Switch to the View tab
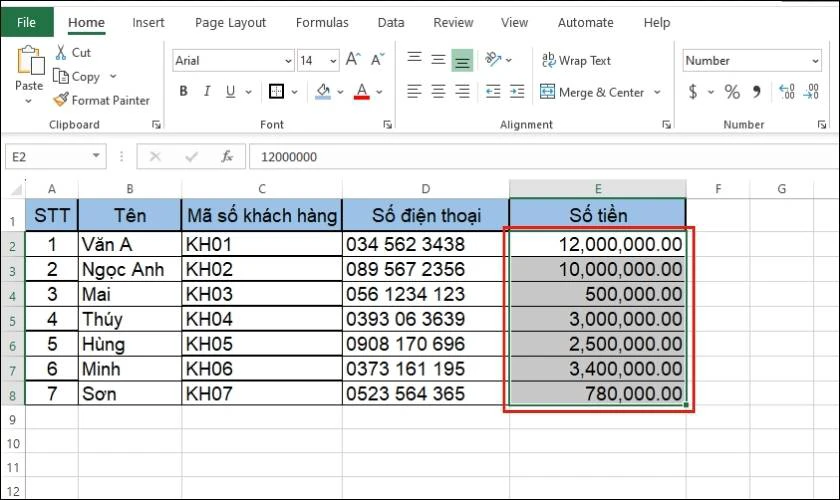840x500 pixels. [514, 23]
